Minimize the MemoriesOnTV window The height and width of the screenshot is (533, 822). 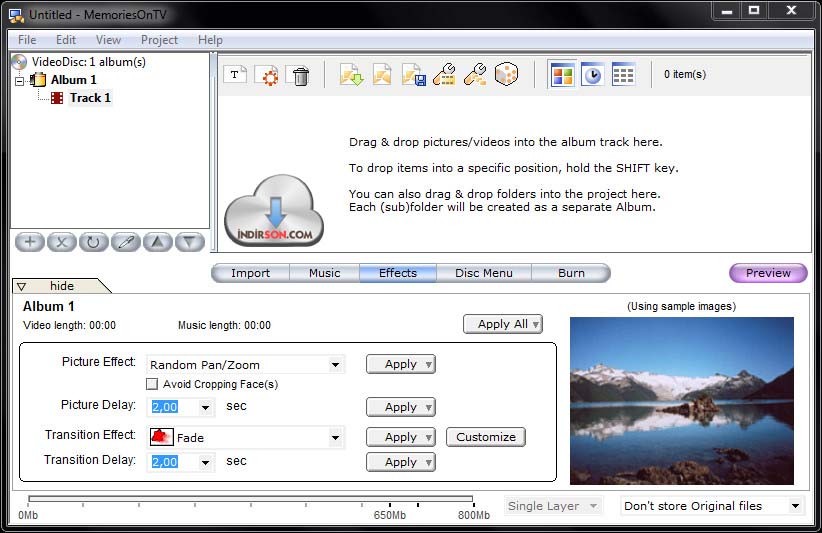tap(727, 10)
